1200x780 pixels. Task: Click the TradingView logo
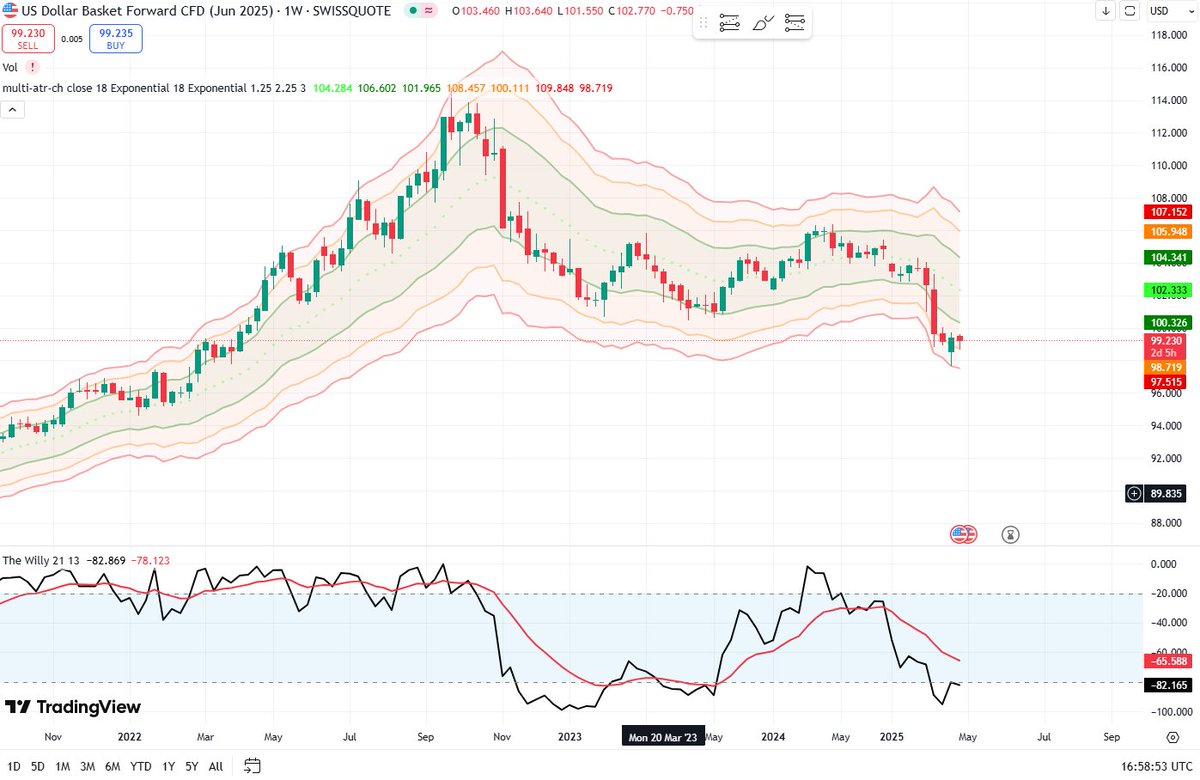point(73,707)
